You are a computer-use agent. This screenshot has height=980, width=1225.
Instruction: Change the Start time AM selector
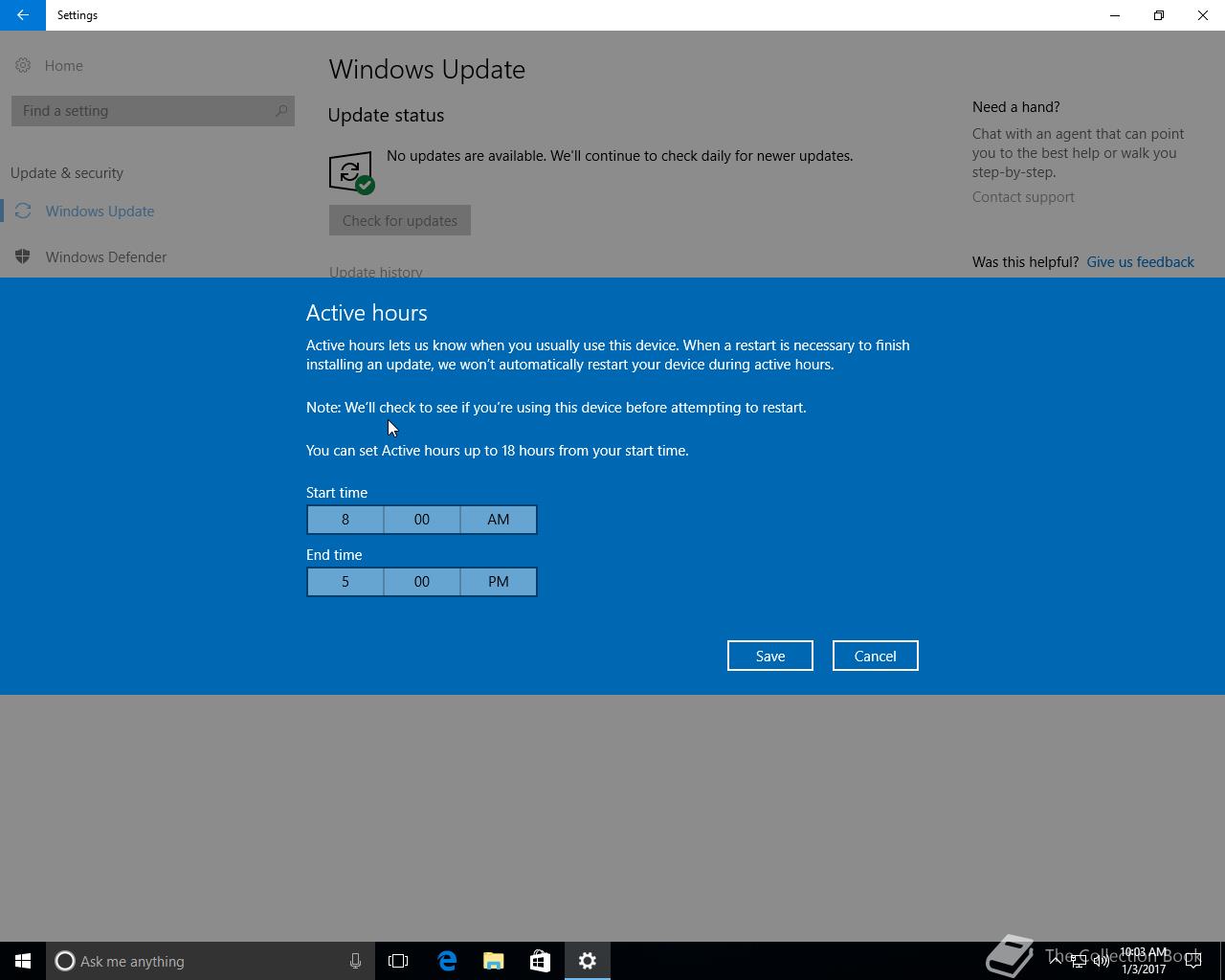[499, 520]
